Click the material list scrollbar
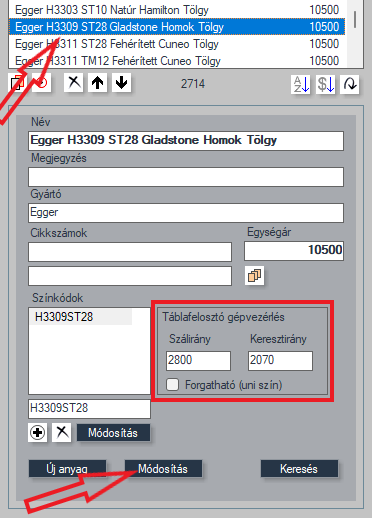372x518 pixels. pos(355,33)
